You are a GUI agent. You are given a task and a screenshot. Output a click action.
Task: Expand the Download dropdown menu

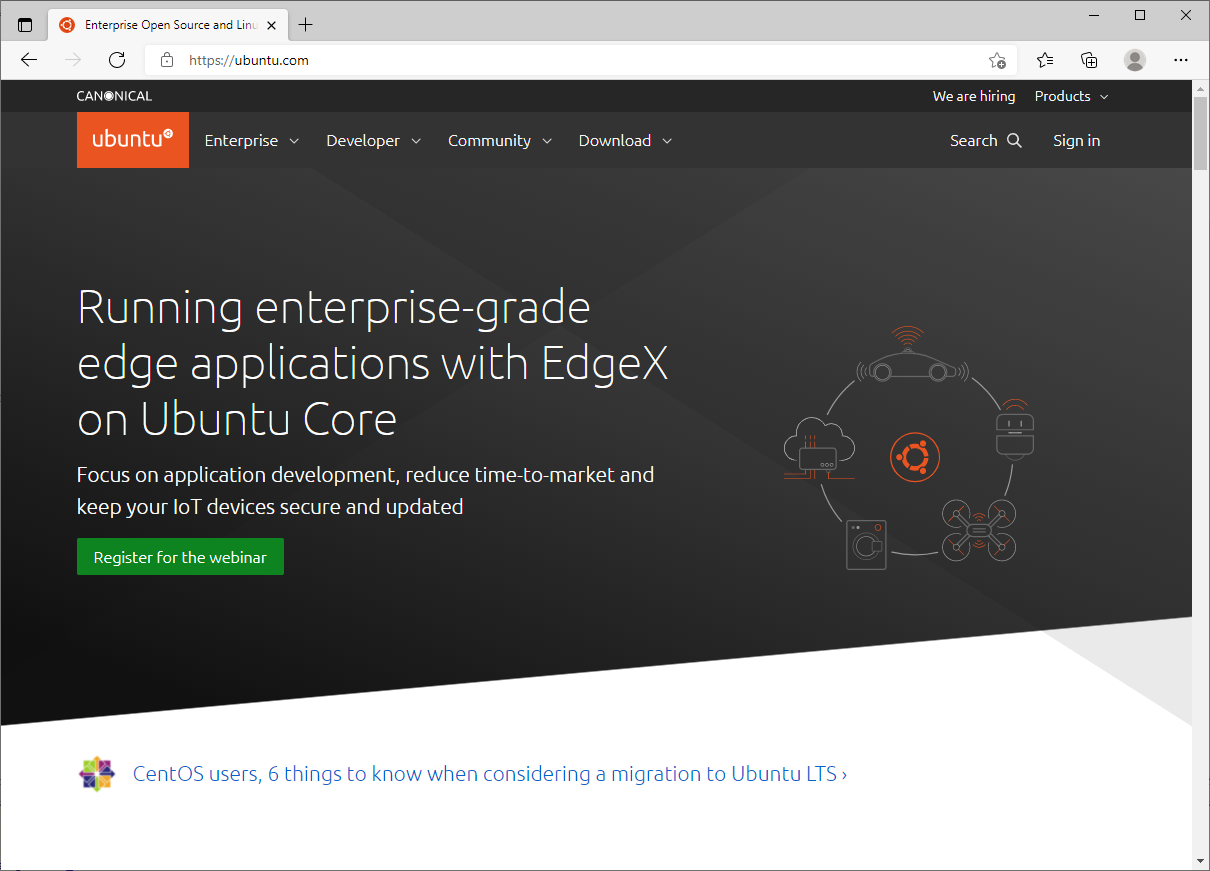click(x=625, y=140)
